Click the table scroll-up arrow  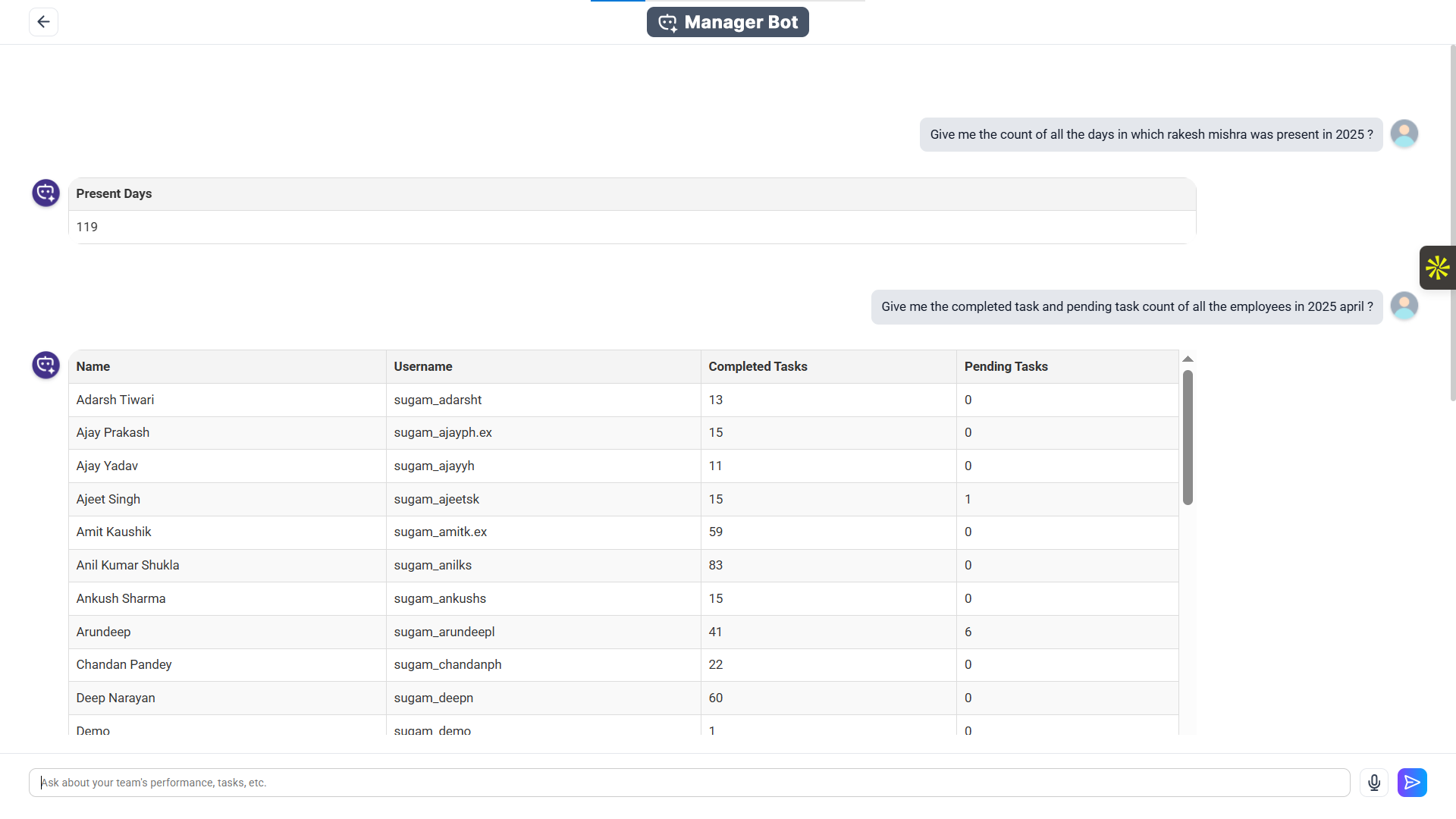tap(1188, 359)
